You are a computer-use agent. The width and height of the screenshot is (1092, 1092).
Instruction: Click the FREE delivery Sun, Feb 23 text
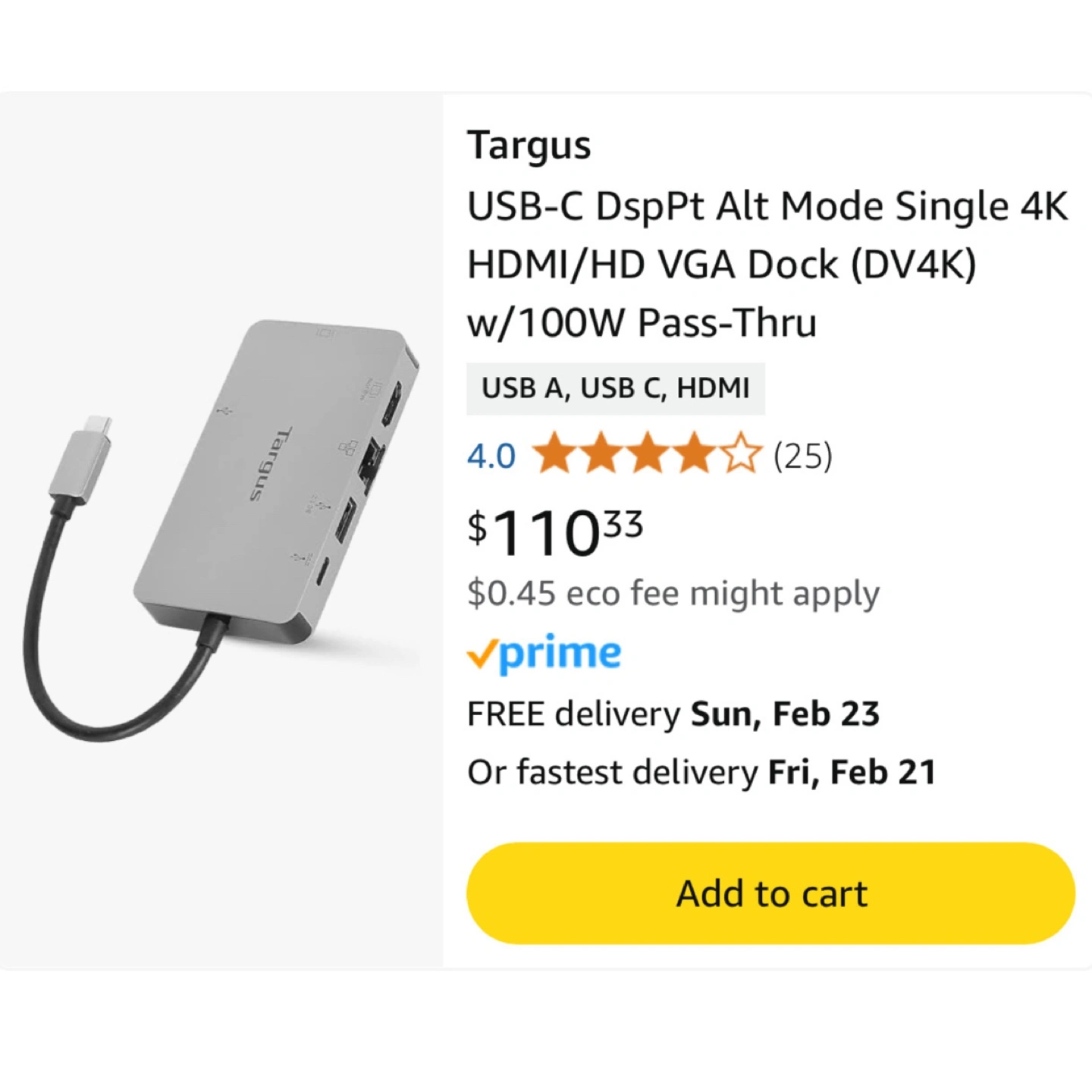coord(673,714)
